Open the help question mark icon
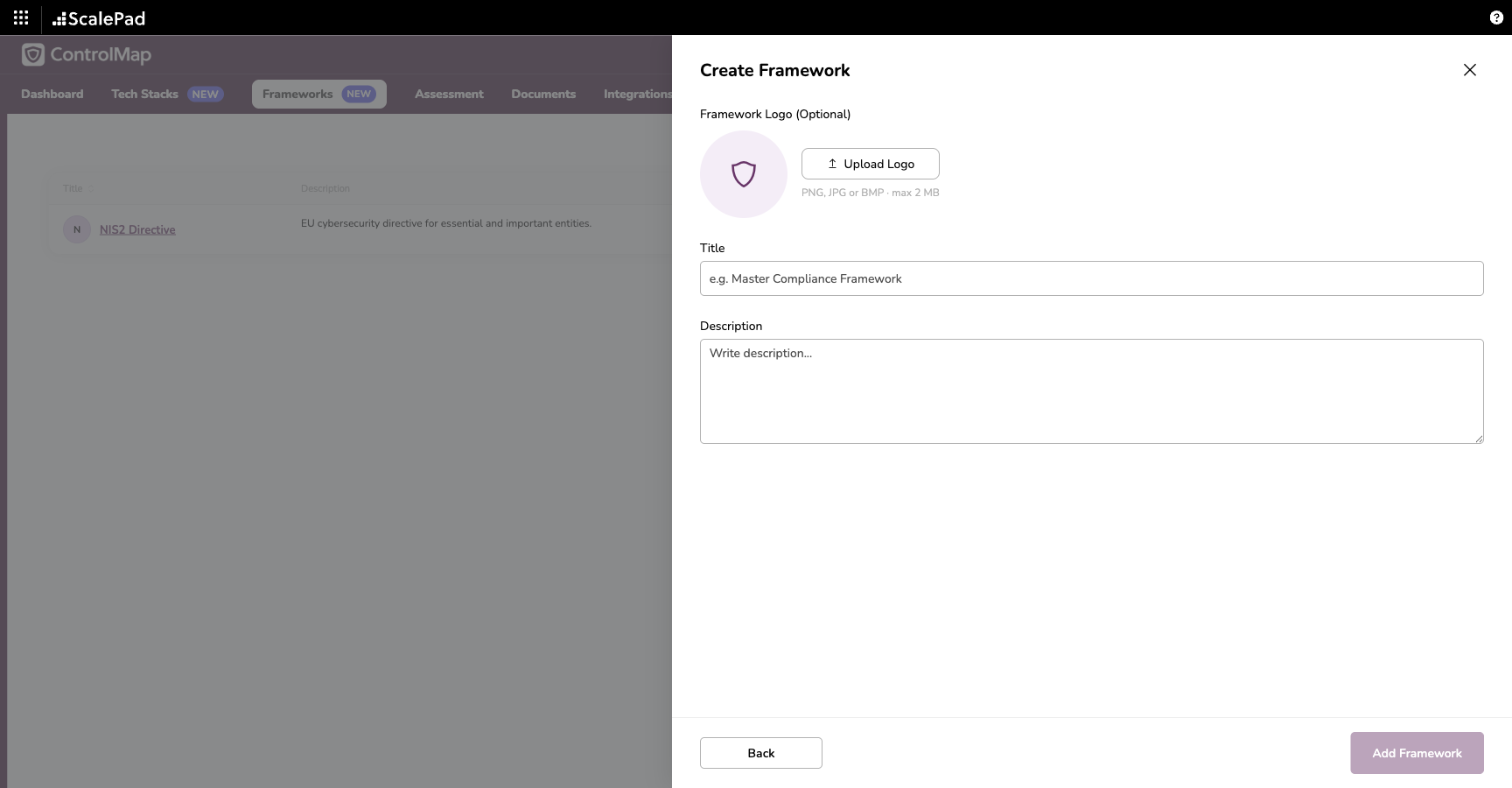Image resolution: width=1512 pixels, height=788 pixels. 1496,18
